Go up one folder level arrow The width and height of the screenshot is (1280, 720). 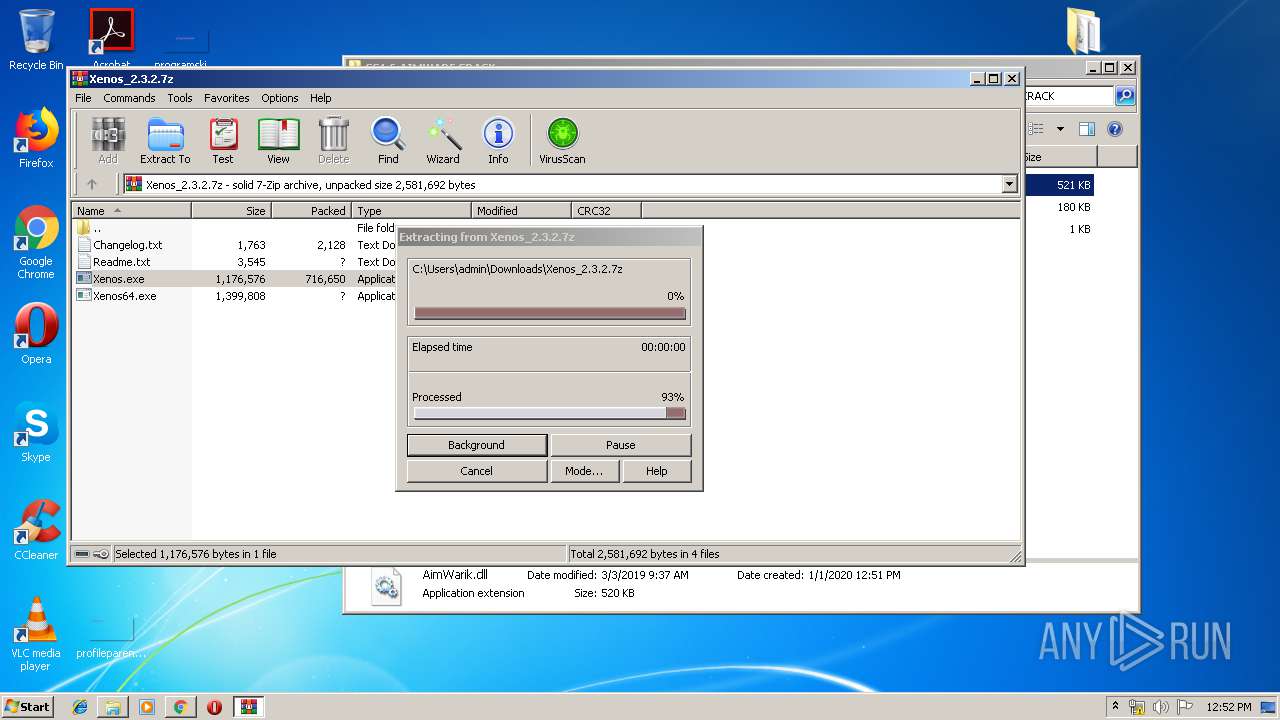coord(92,184)
